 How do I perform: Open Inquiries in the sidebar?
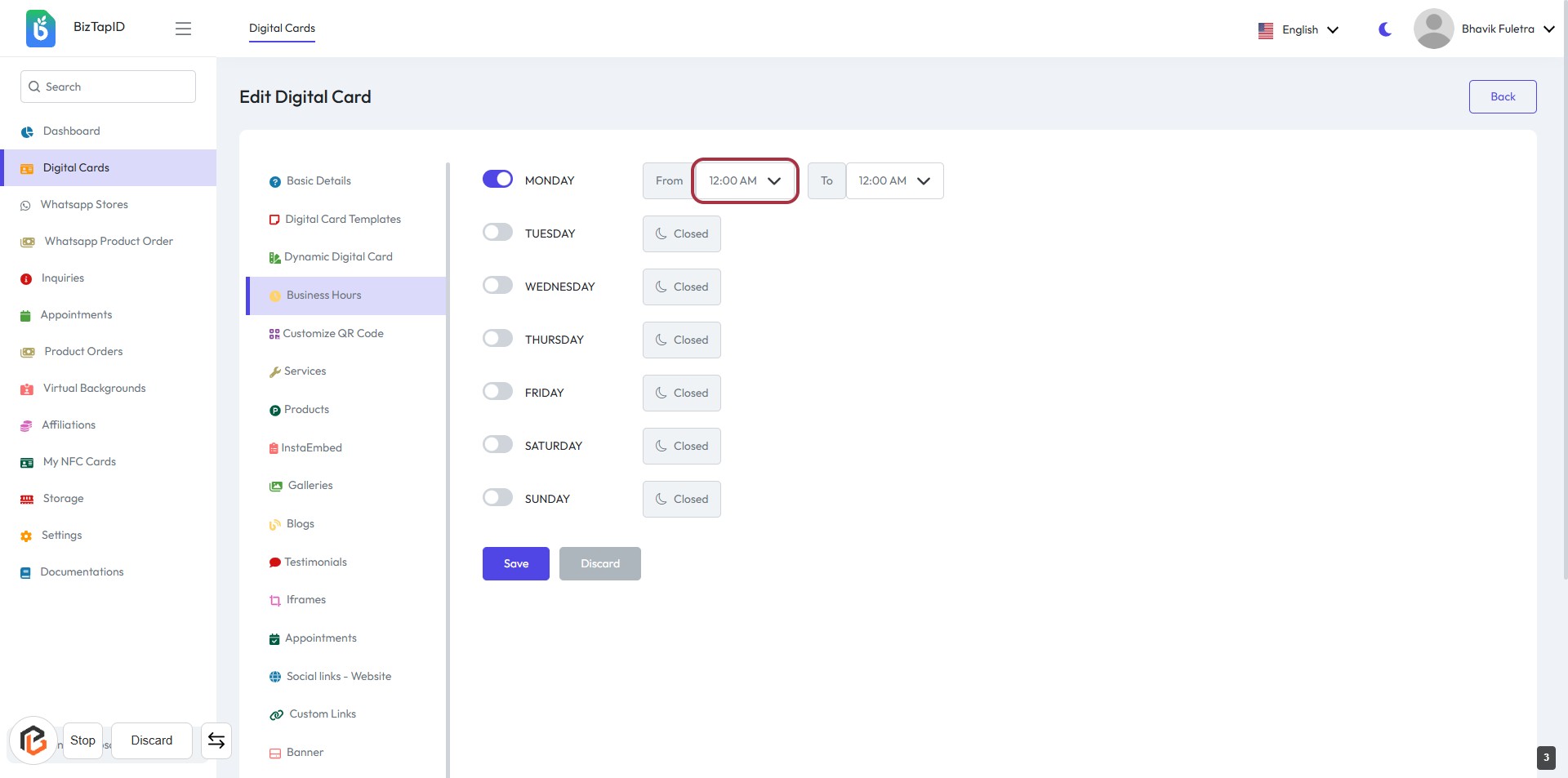(x=62, y=278)
